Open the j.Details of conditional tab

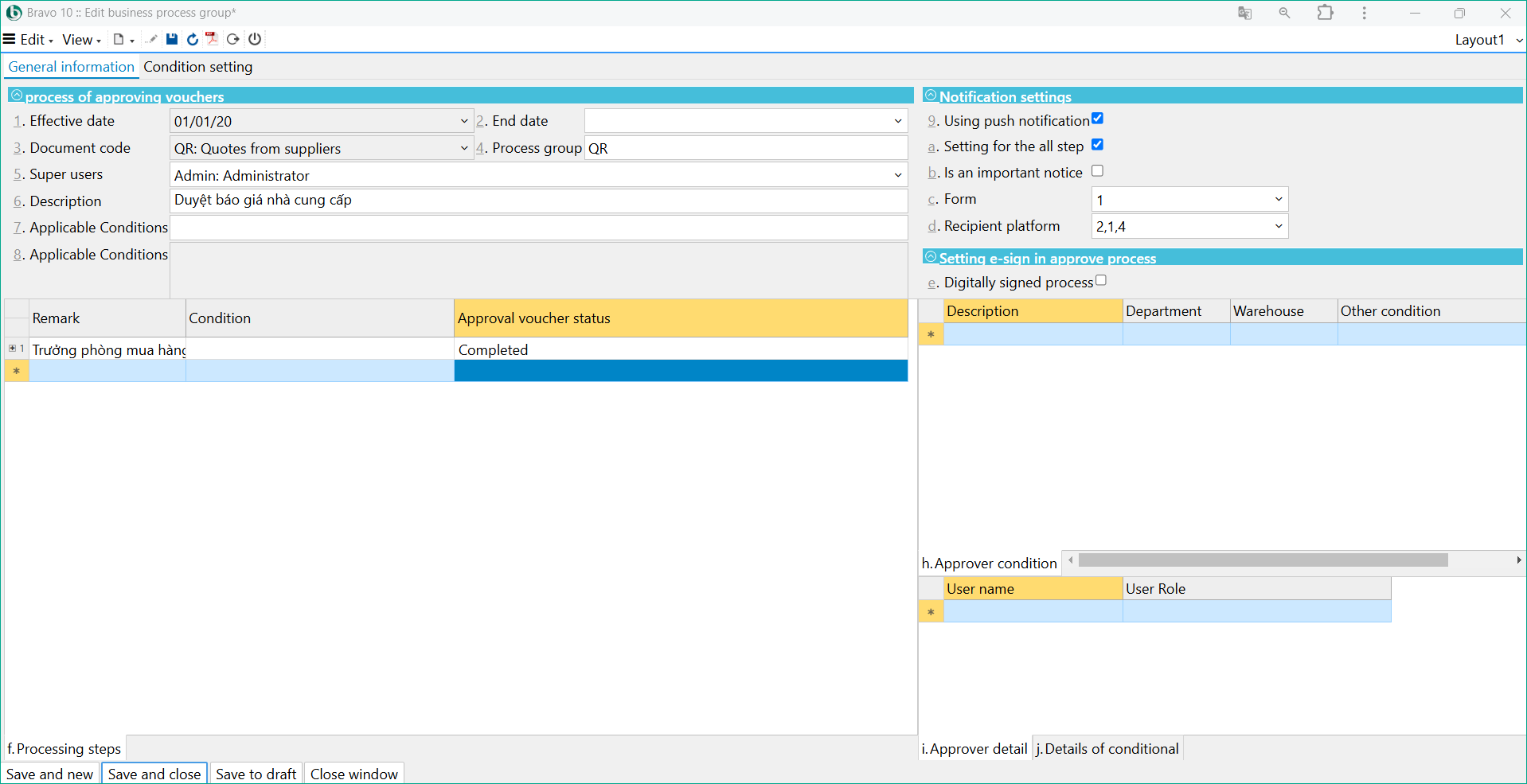pos(1107,749)
